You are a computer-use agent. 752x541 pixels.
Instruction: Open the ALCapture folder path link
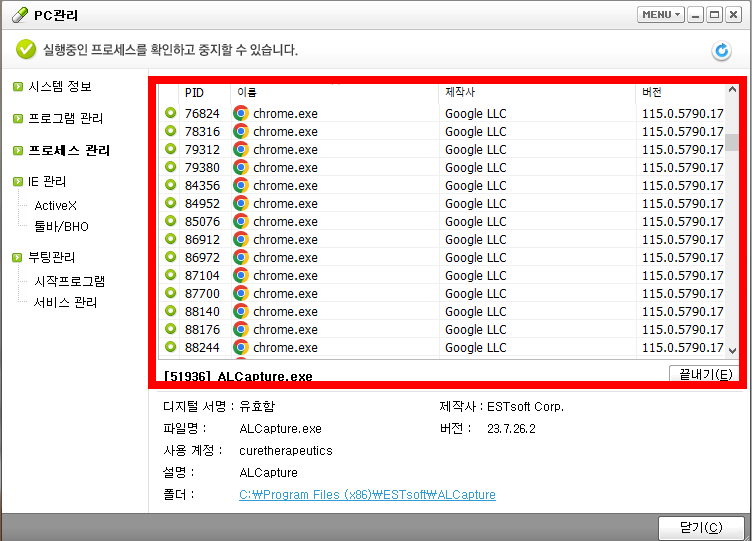coord(367,494)
